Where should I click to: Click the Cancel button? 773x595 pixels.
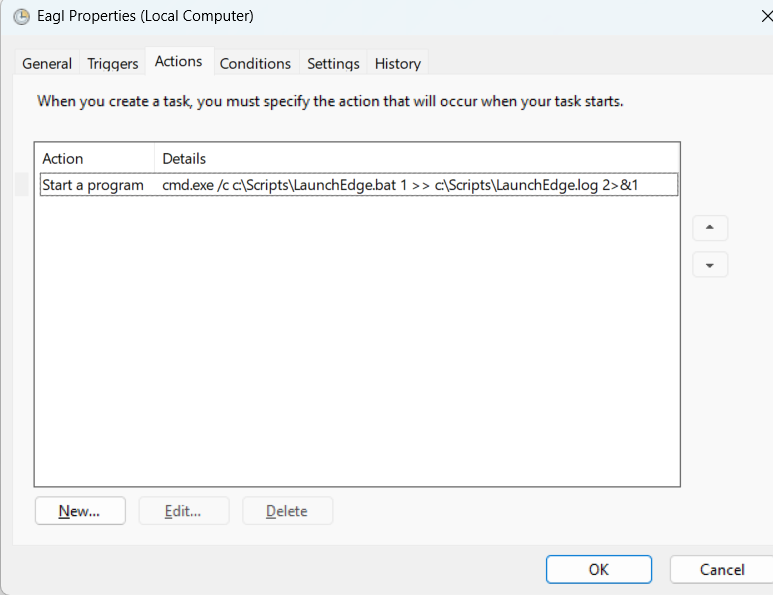[x=722, y=569]
